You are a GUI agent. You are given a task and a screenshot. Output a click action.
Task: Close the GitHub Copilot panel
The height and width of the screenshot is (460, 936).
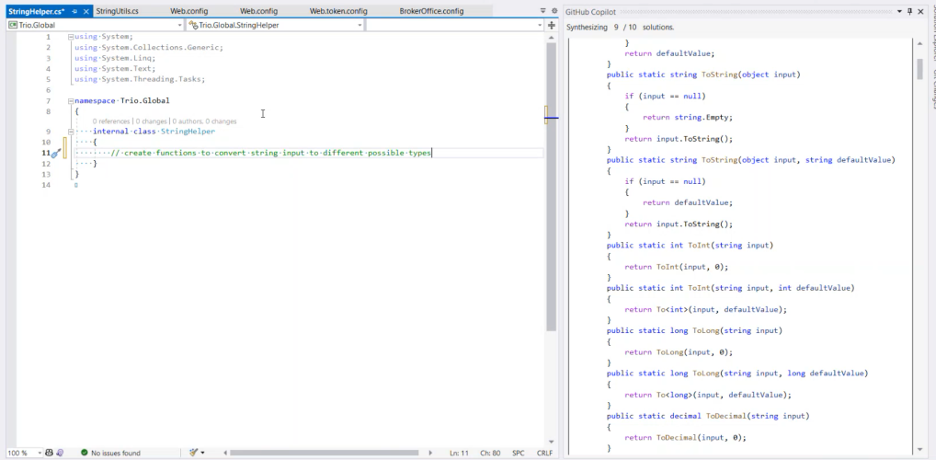[x=921, y=11]
